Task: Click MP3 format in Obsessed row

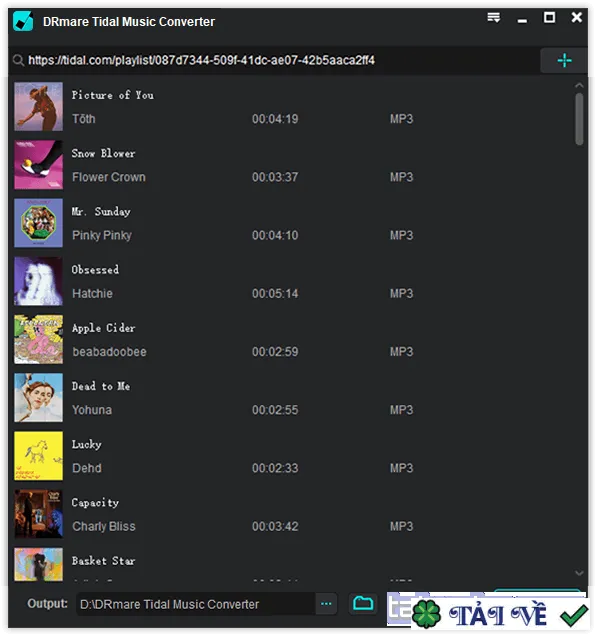Action: 402,294
